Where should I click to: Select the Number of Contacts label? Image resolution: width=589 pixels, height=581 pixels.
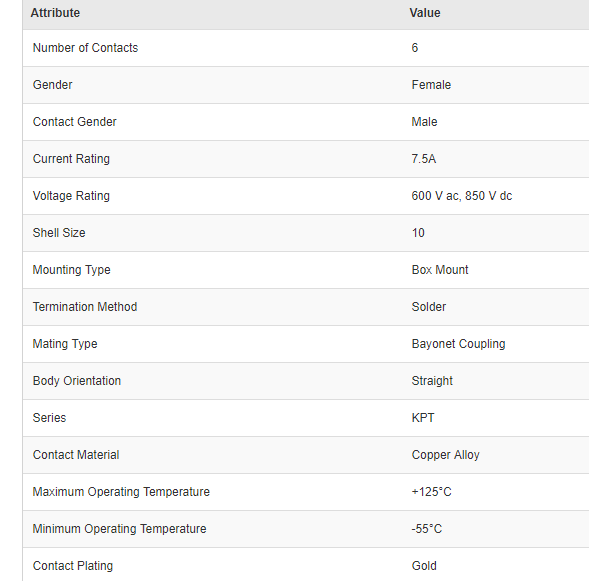pos(85,48)
